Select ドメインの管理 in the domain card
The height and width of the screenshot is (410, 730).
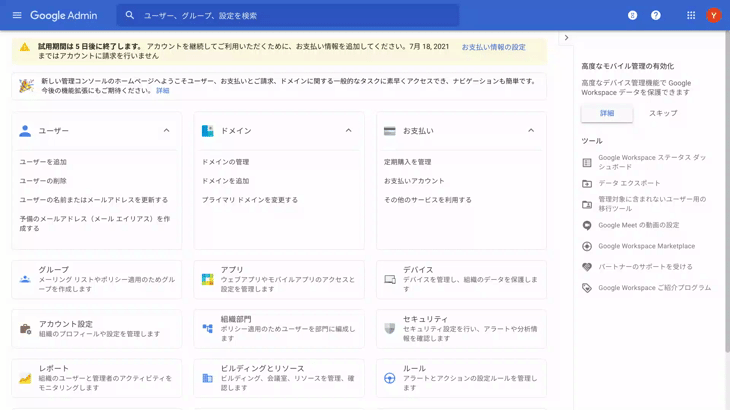tap(225, 162)
